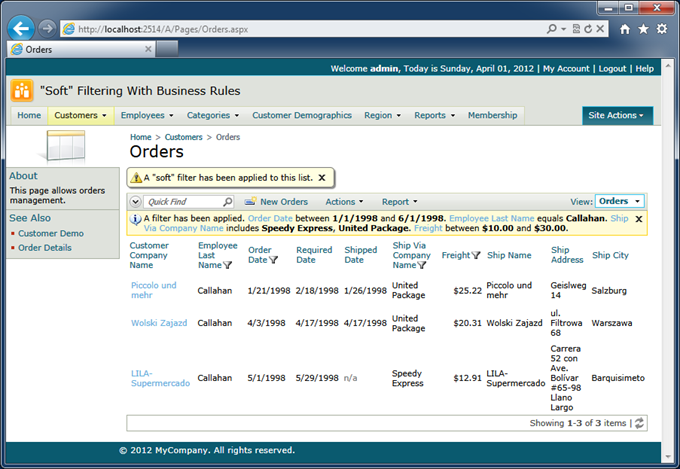
Task: Open the Report dropdown menu
Action: coord(399,202)
